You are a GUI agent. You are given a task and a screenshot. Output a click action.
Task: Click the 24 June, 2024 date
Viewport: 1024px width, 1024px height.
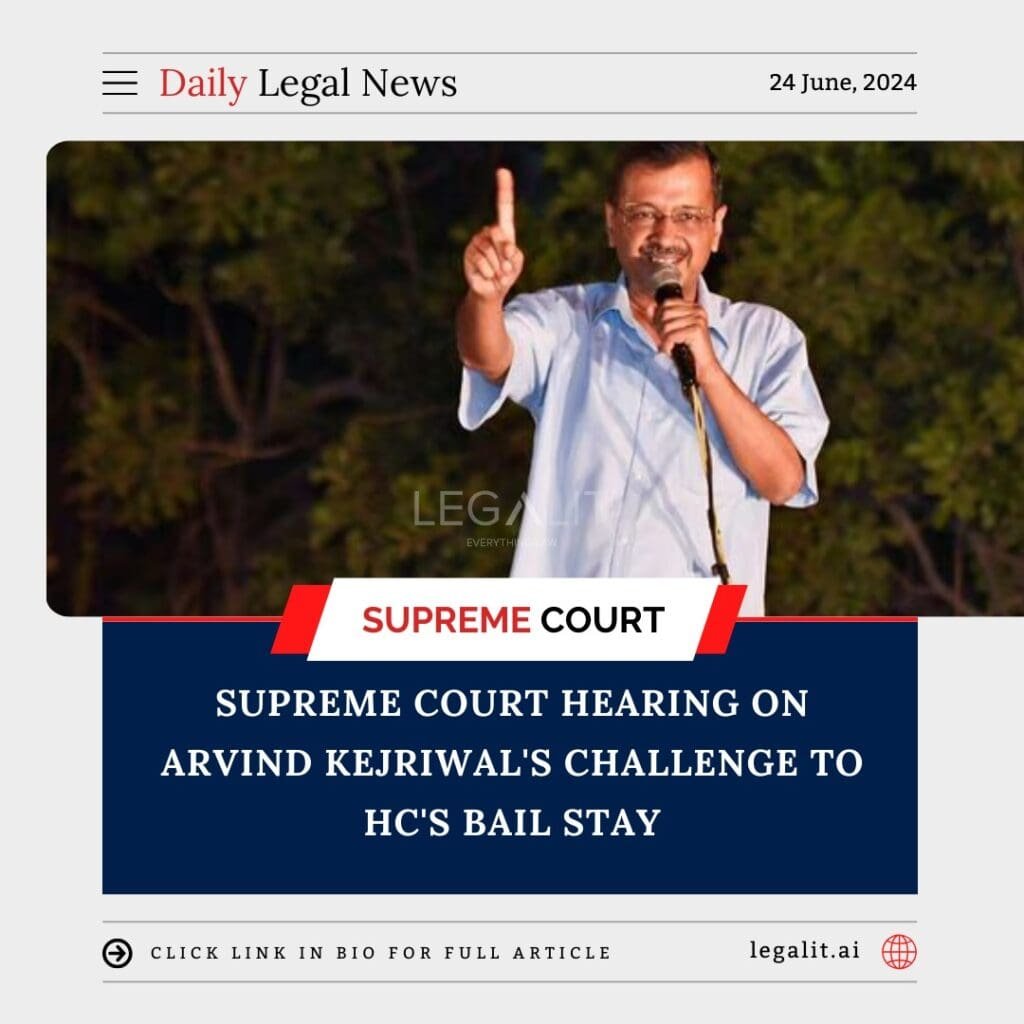tap(842, 82)
